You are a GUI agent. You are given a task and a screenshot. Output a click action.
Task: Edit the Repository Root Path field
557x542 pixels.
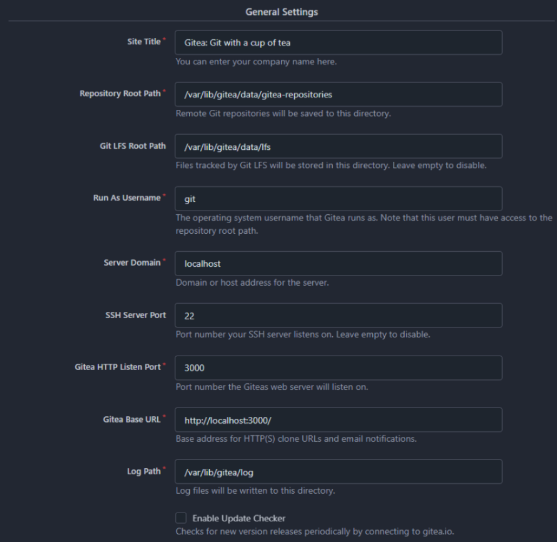click(339, 94)
